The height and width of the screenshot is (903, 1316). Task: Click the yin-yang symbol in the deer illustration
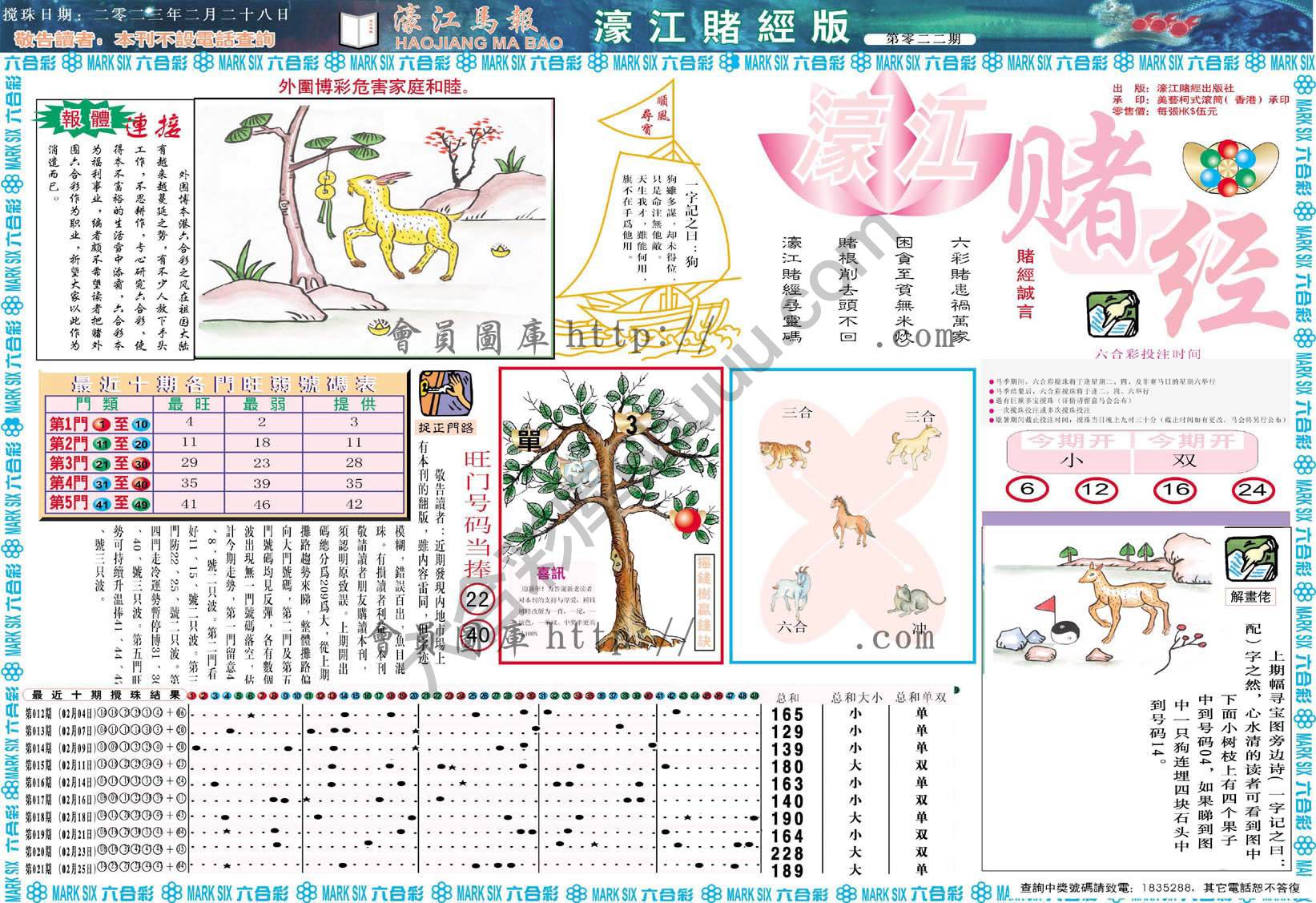[1067, 632]
